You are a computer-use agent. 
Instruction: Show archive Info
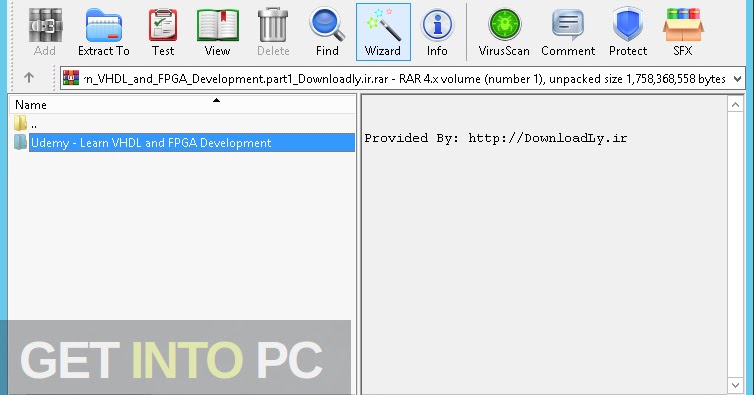(x=437, y=32)
